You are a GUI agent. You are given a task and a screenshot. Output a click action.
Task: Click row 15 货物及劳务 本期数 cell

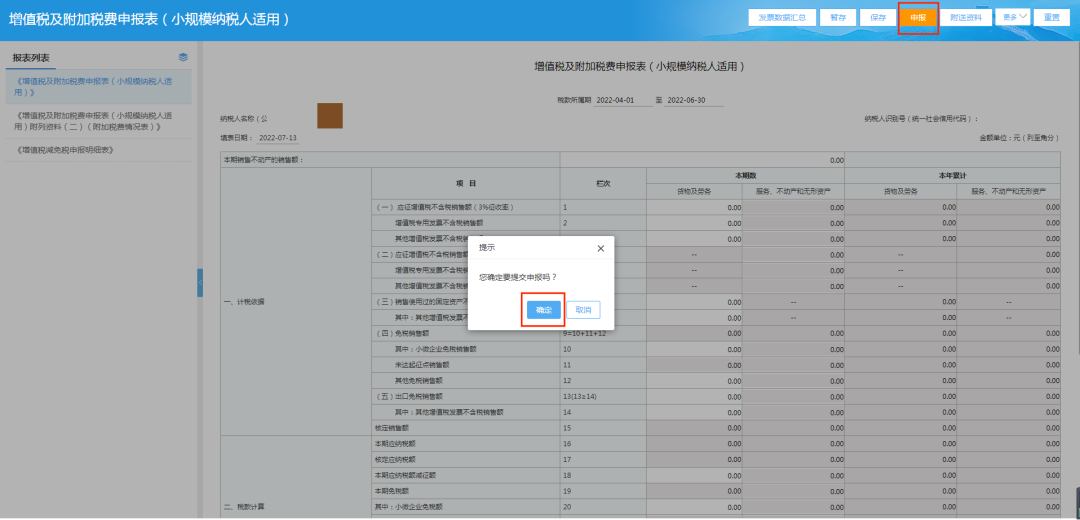point(694,428)
